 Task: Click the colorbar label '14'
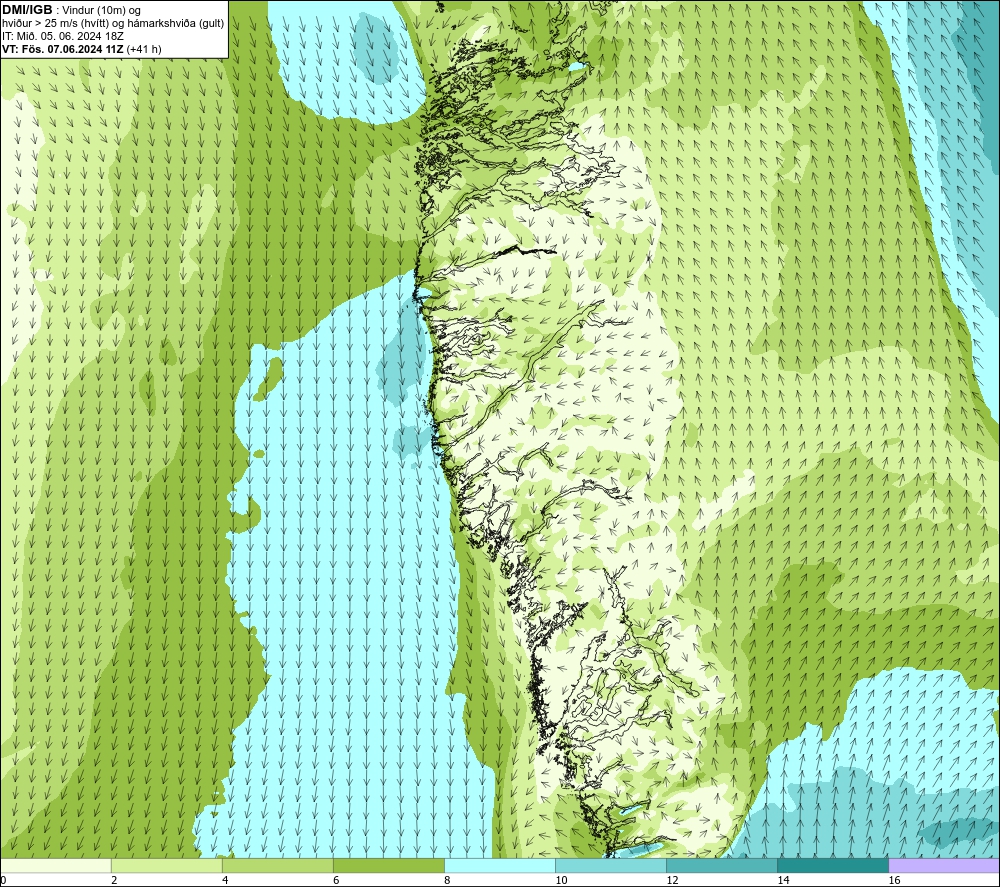783,881
